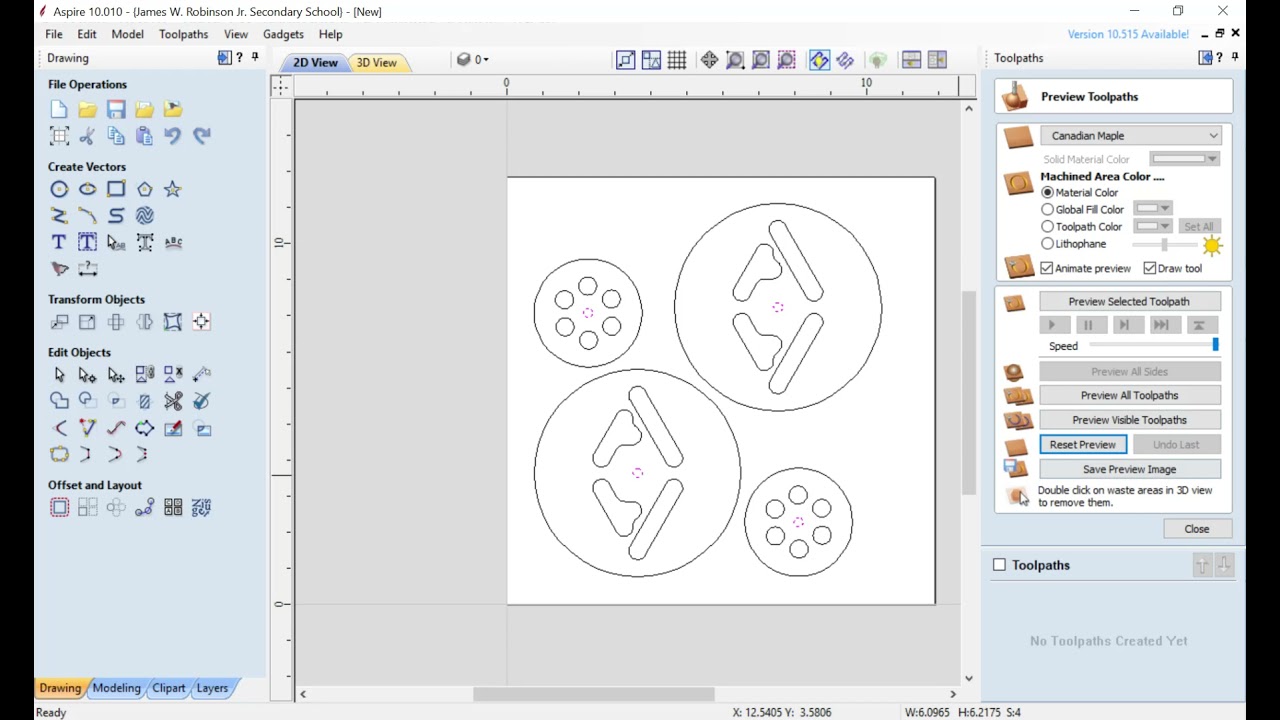The width and height of the screenshot is (1280, 720).
Task: Switch to the Modeling tab
Action: [116, 688]
